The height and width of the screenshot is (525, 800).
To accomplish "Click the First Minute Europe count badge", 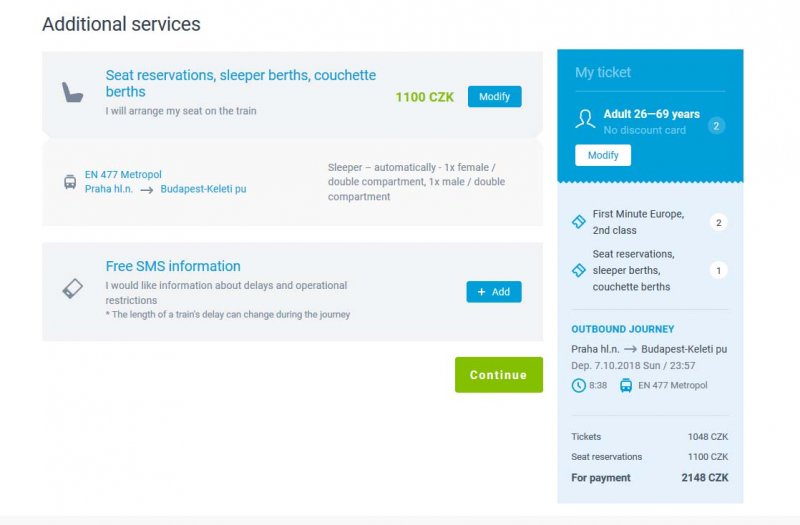I will click(x=718, y=222).
